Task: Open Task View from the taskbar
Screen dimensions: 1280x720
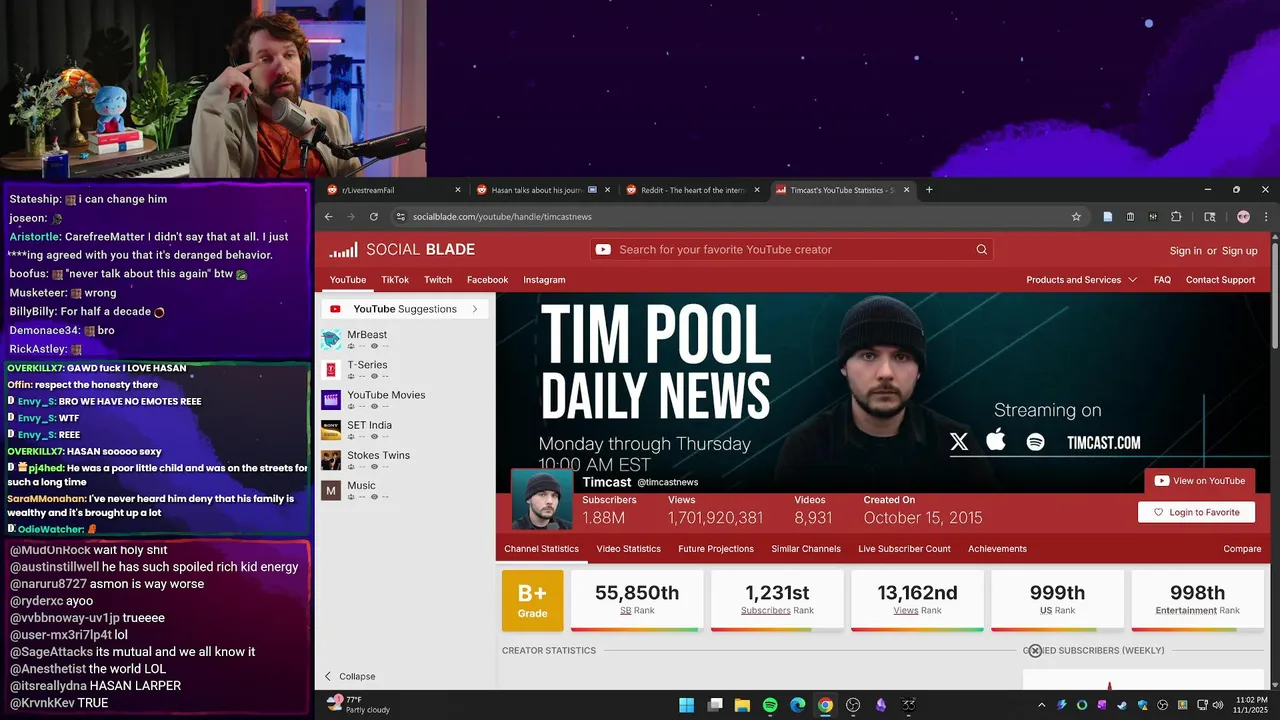Action: click(x=715, y=705)
